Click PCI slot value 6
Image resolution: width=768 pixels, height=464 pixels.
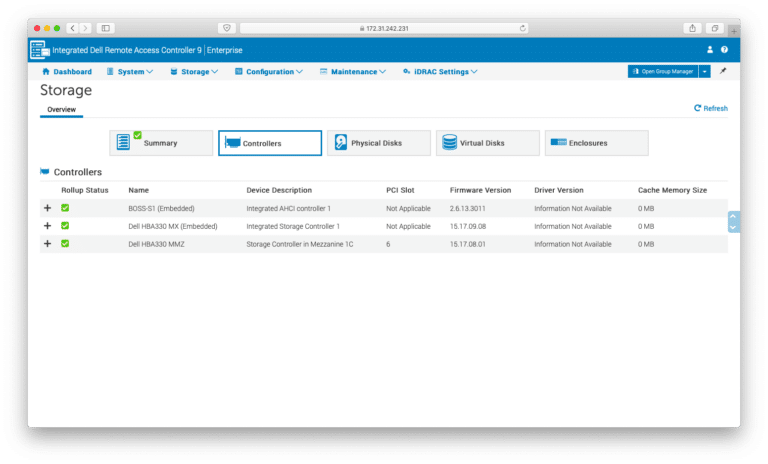point(388,244)
